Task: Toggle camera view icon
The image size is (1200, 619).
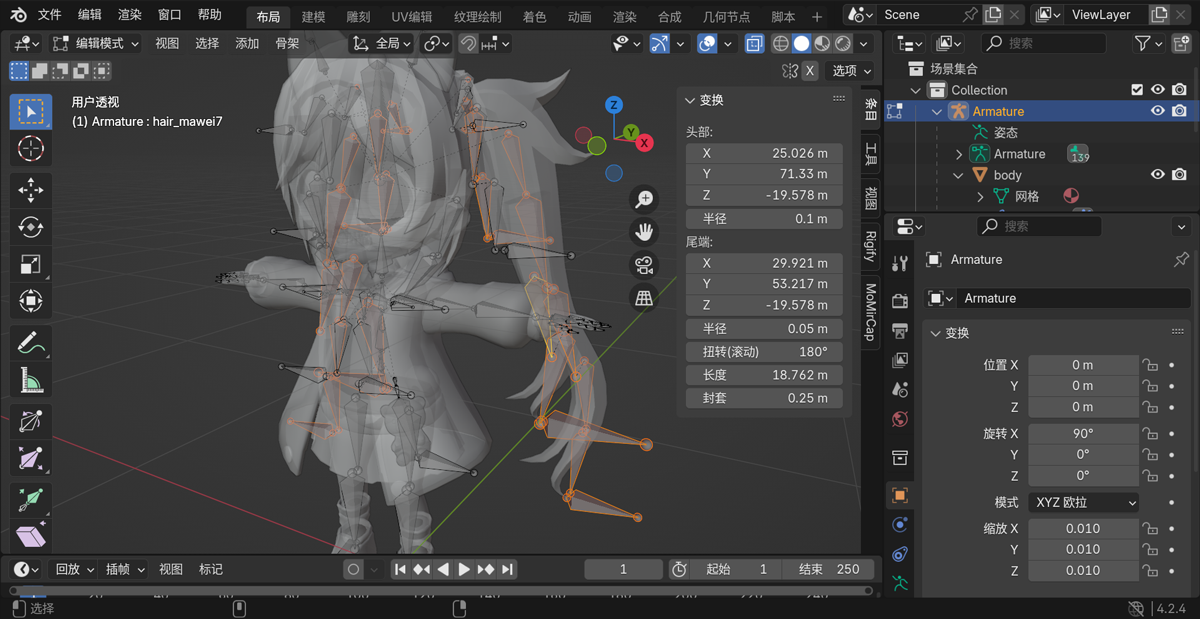Action: [x=644, y=265]
